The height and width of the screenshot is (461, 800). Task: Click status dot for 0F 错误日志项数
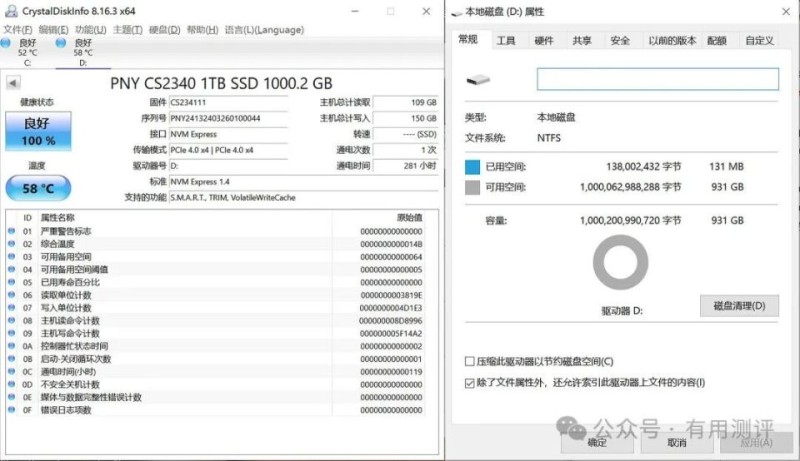11,409
